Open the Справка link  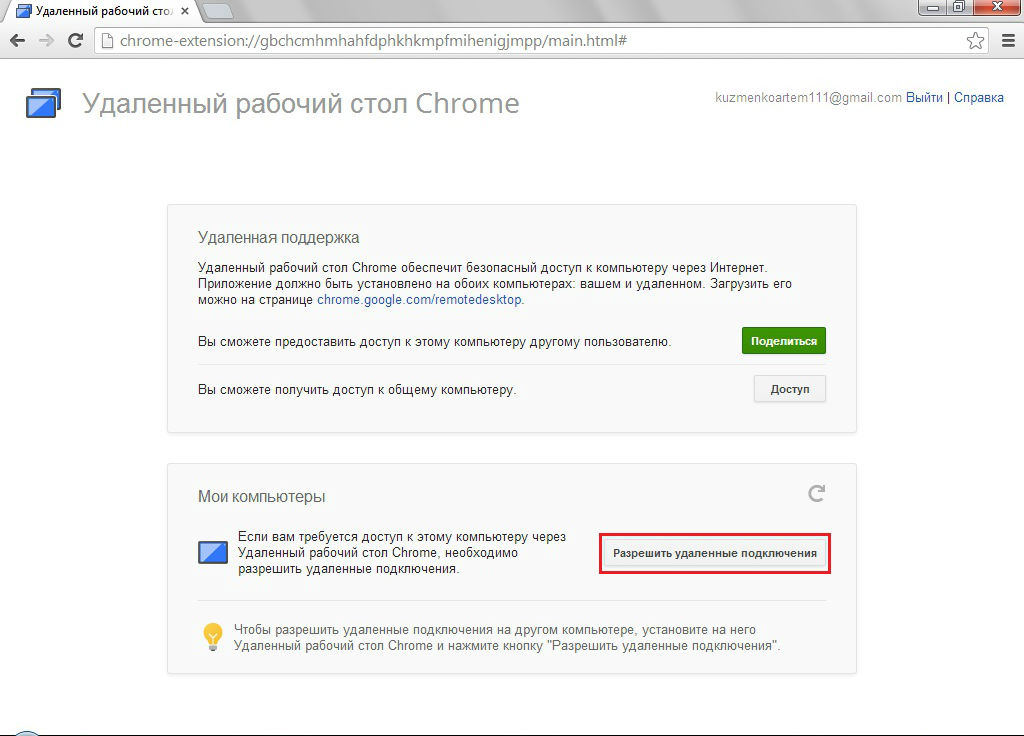pos(978,97)
